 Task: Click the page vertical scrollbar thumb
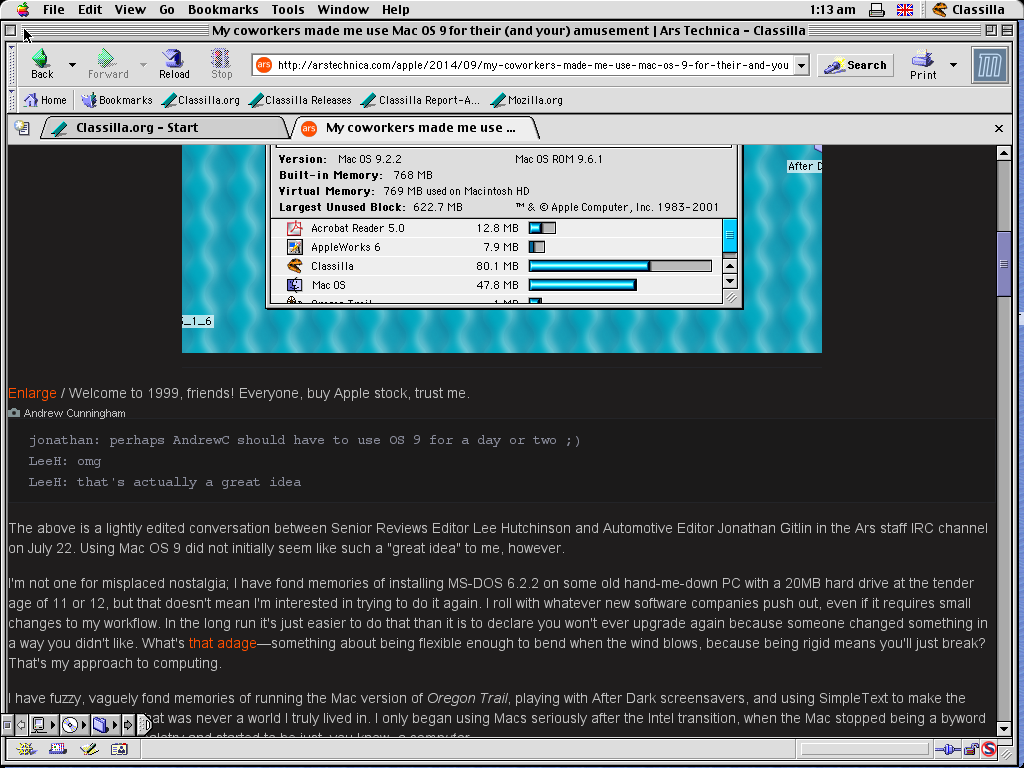(x=1004, y=264)
